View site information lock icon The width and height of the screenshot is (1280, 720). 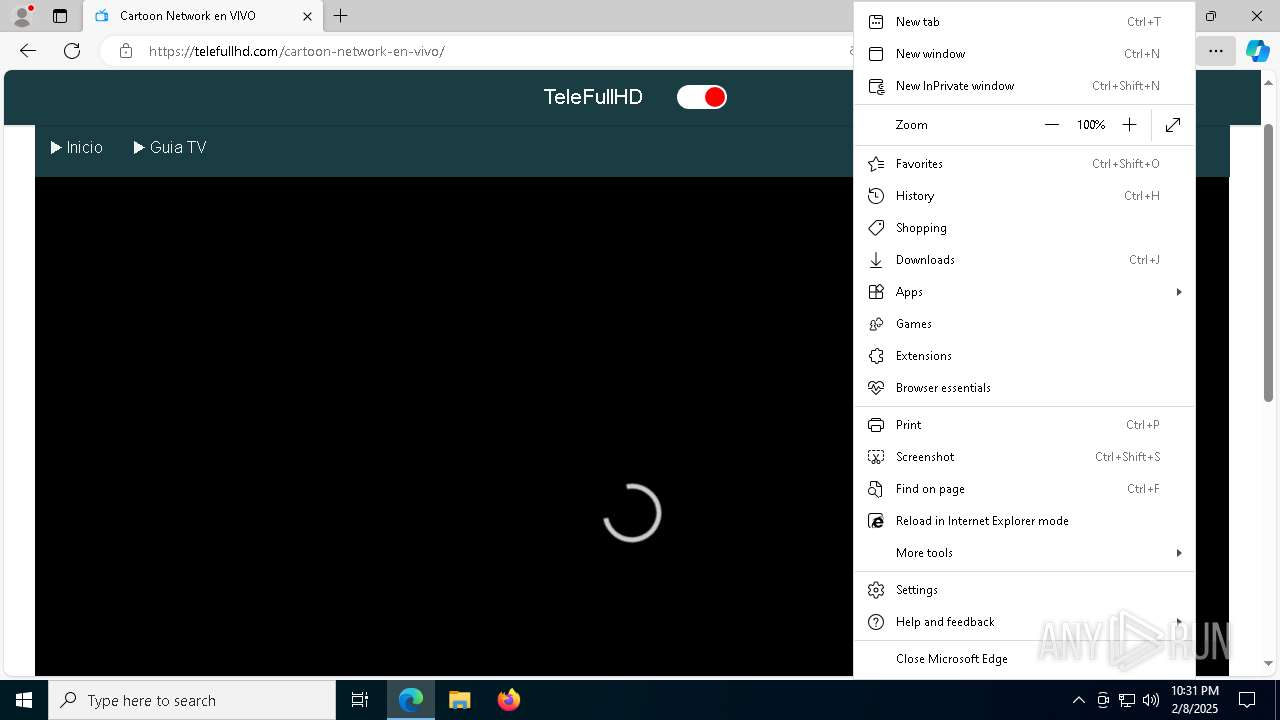pos(126,51)
